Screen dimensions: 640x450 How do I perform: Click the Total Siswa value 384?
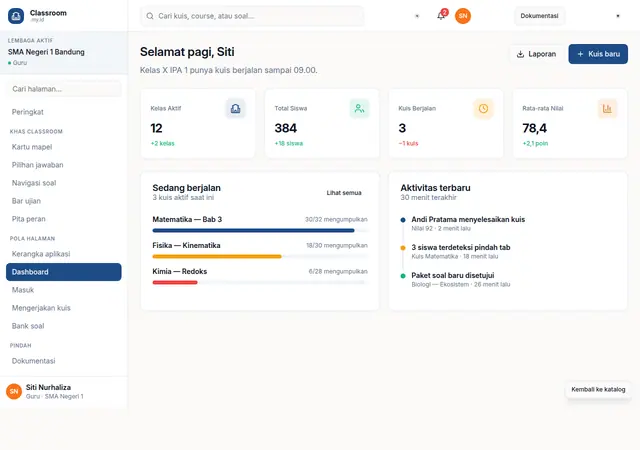click(286, 128)
